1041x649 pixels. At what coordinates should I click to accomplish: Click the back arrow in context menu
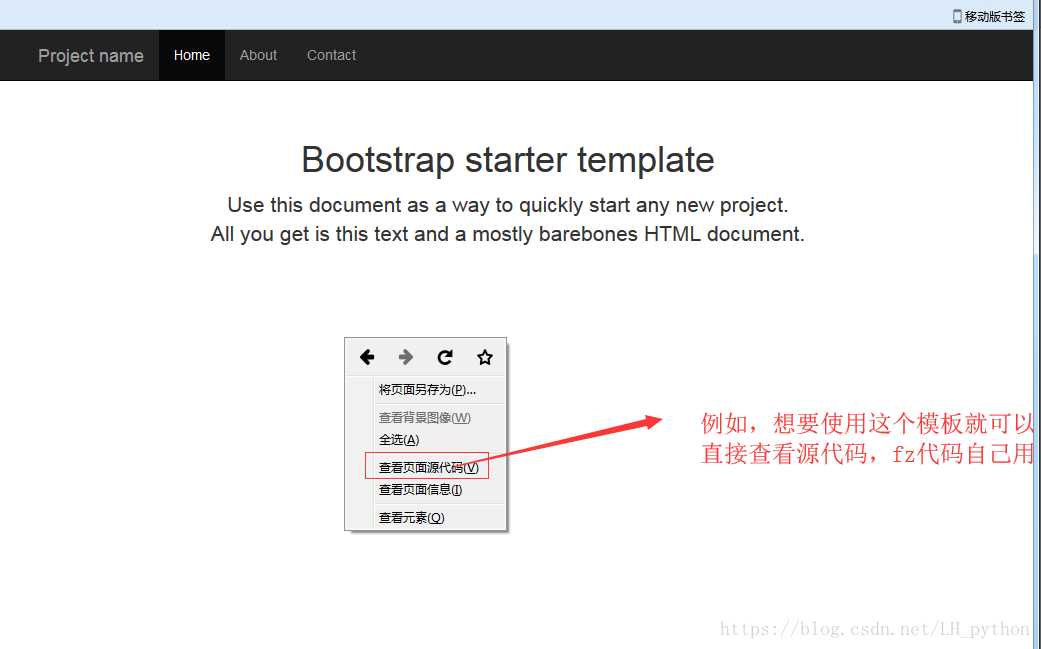click(367, 357)
